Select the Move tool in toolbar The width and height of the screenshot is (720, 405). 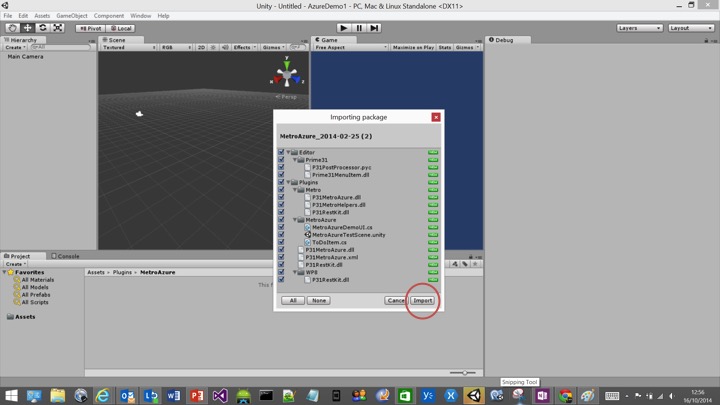click(28, 28)
